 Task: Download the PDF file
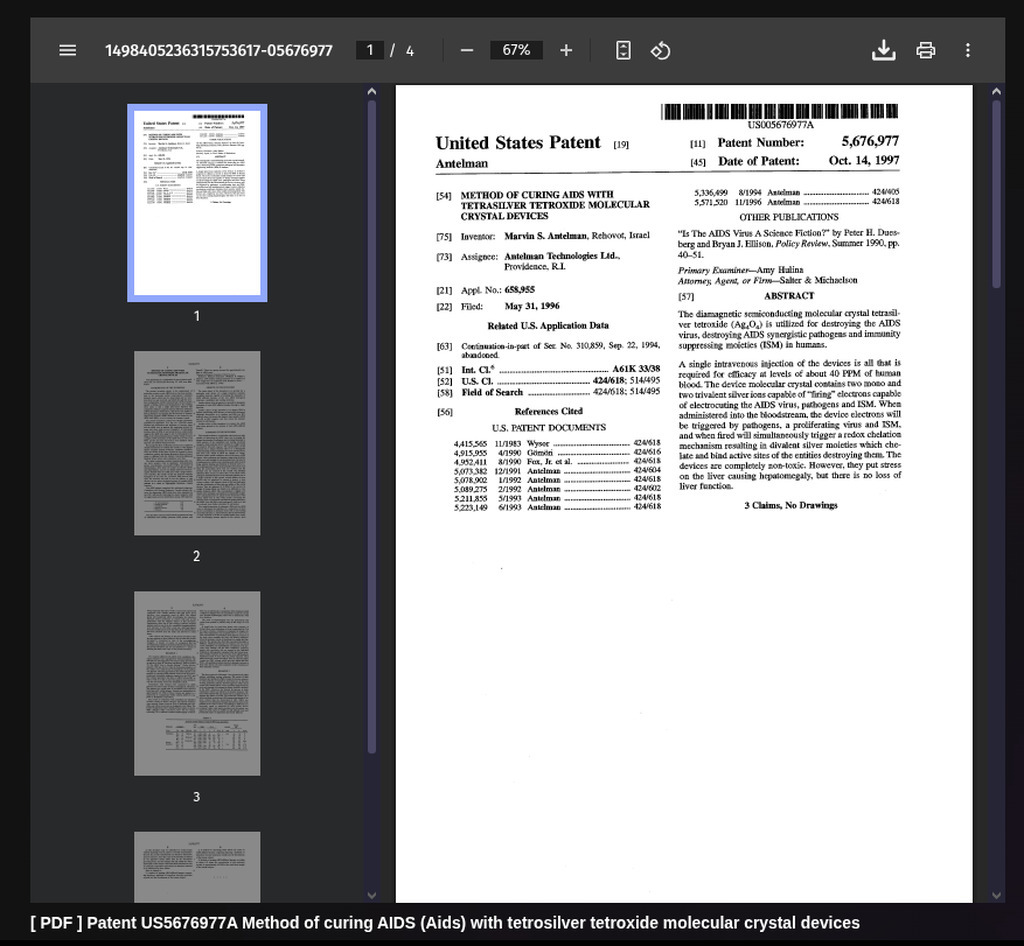(x=883, y=50)
